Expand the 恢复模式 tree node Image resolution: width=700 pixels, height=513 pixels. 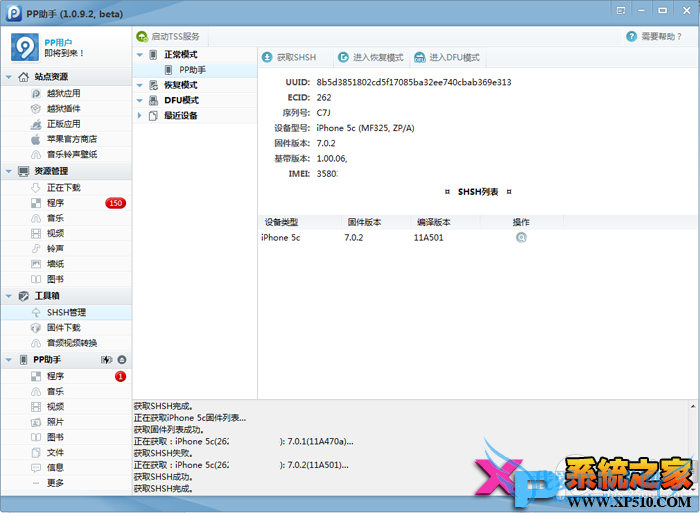pyautogui.click(x=140, y=85)
